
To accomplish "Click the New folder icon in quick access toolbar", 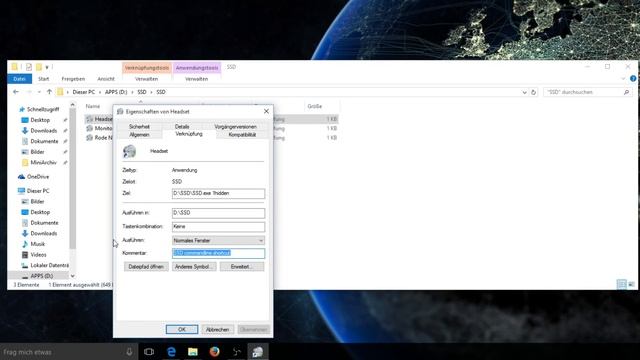I will click(39, 67).
